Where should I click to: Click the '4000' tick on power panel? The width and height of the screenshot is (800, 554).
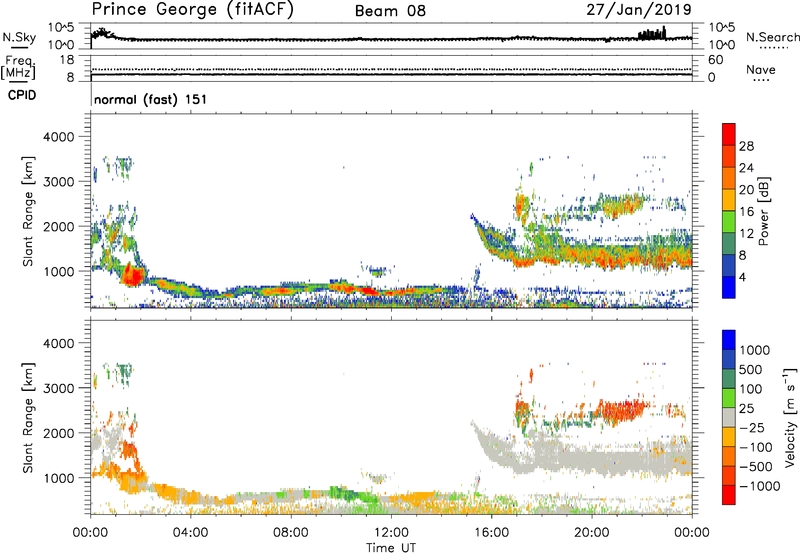tap(59, 137)
